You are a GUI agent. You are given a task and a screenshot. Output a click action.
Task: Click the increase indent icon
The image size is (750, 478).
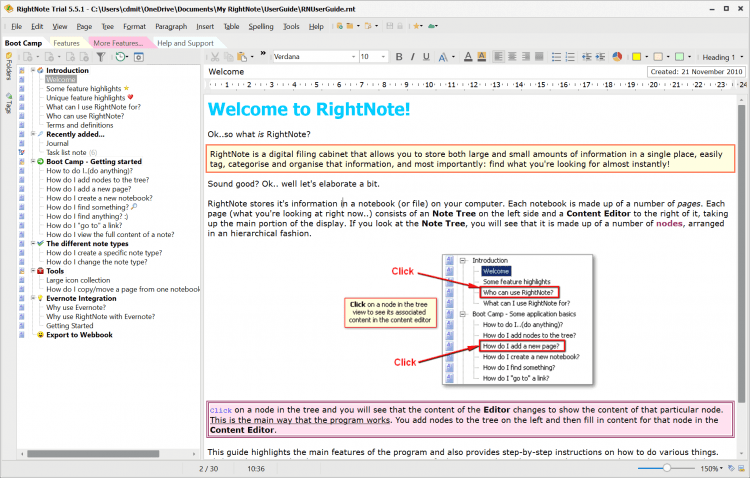tap(600, 57)
